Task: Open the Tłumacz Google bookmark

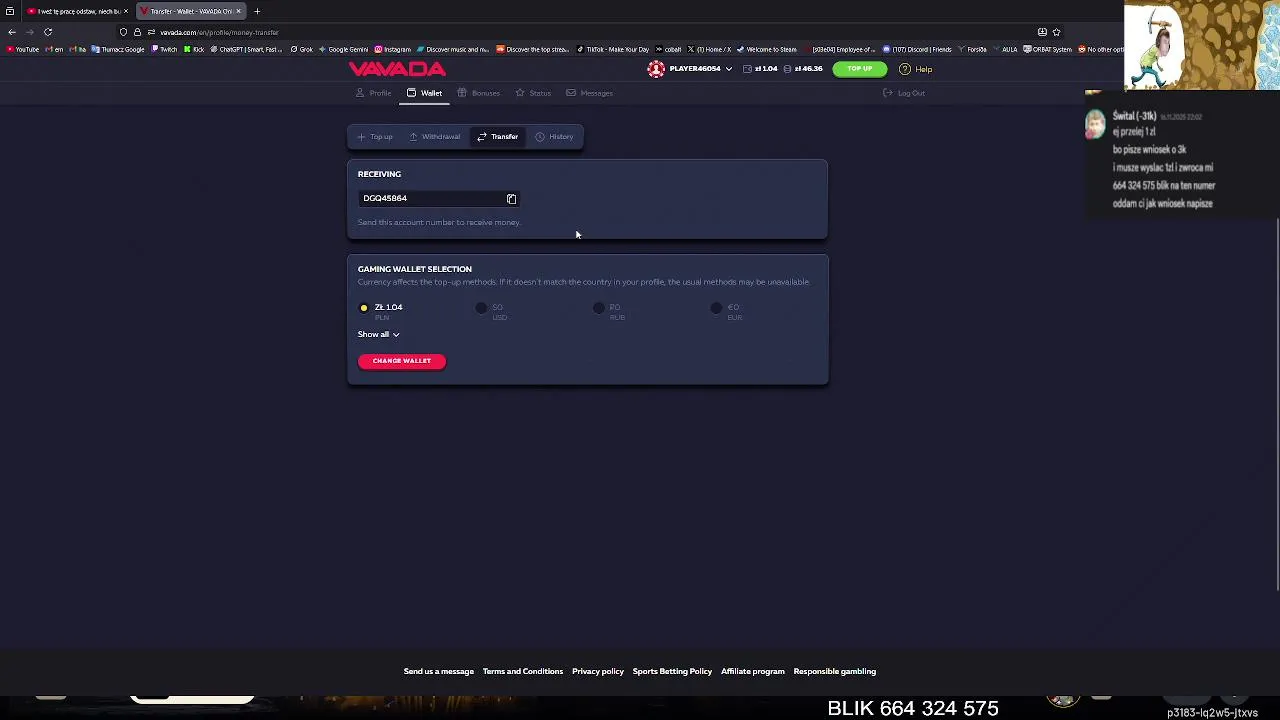Action: tap(118, 49)
